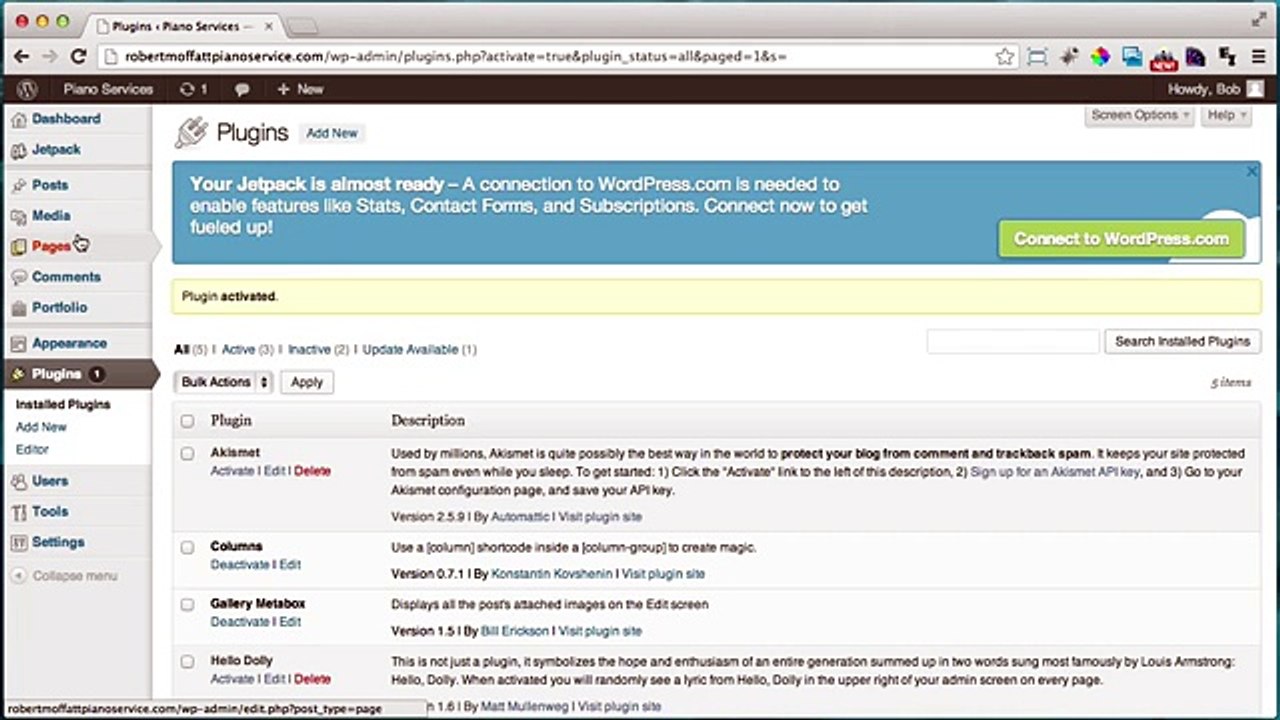The height and width of the screenshot is (720, 1280).
Task: Open Installed Plugins submenu item
Action: coord(63,405)
